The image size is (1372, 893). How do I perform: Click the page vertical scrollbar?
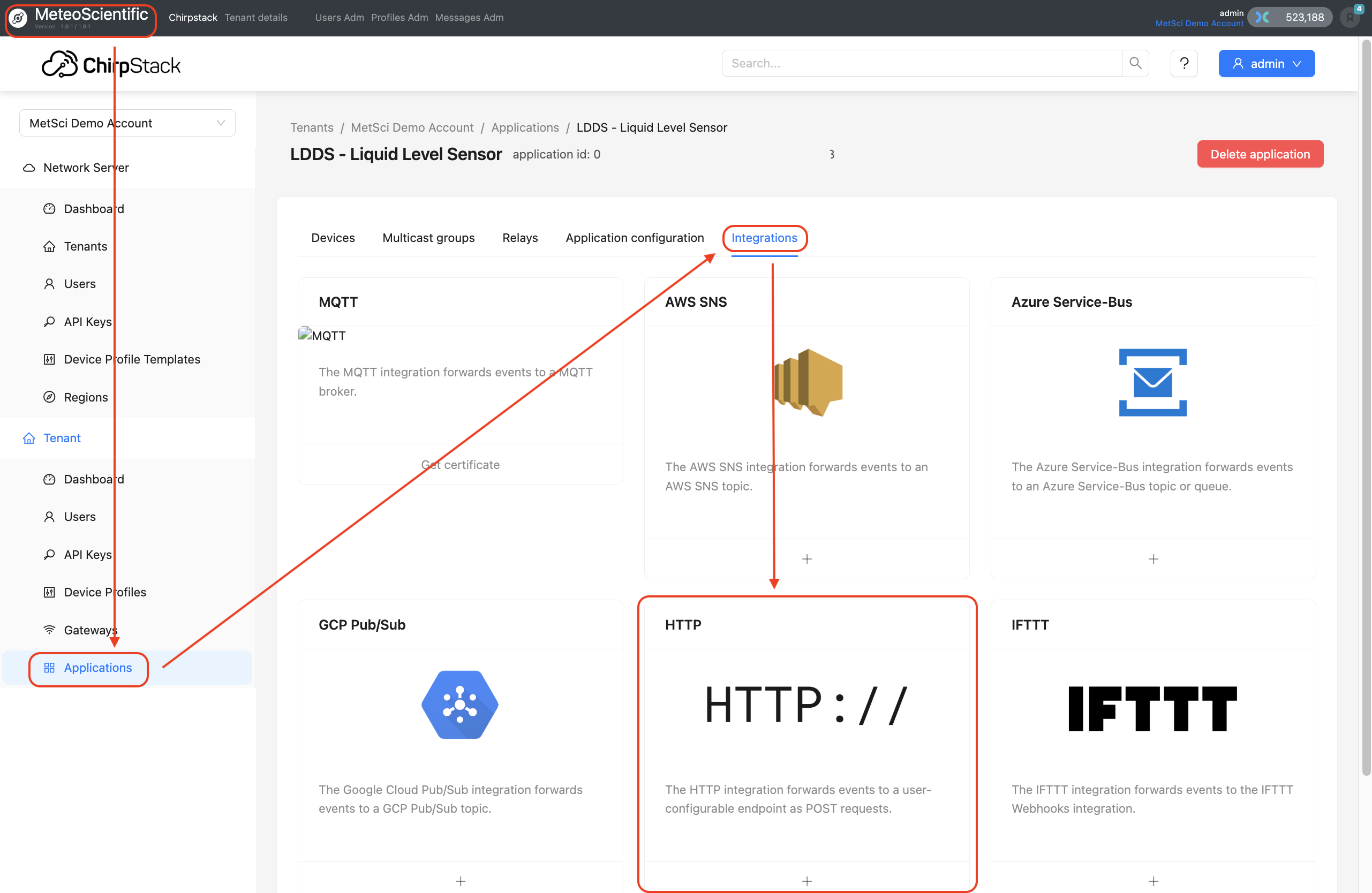pos(1366,408)
